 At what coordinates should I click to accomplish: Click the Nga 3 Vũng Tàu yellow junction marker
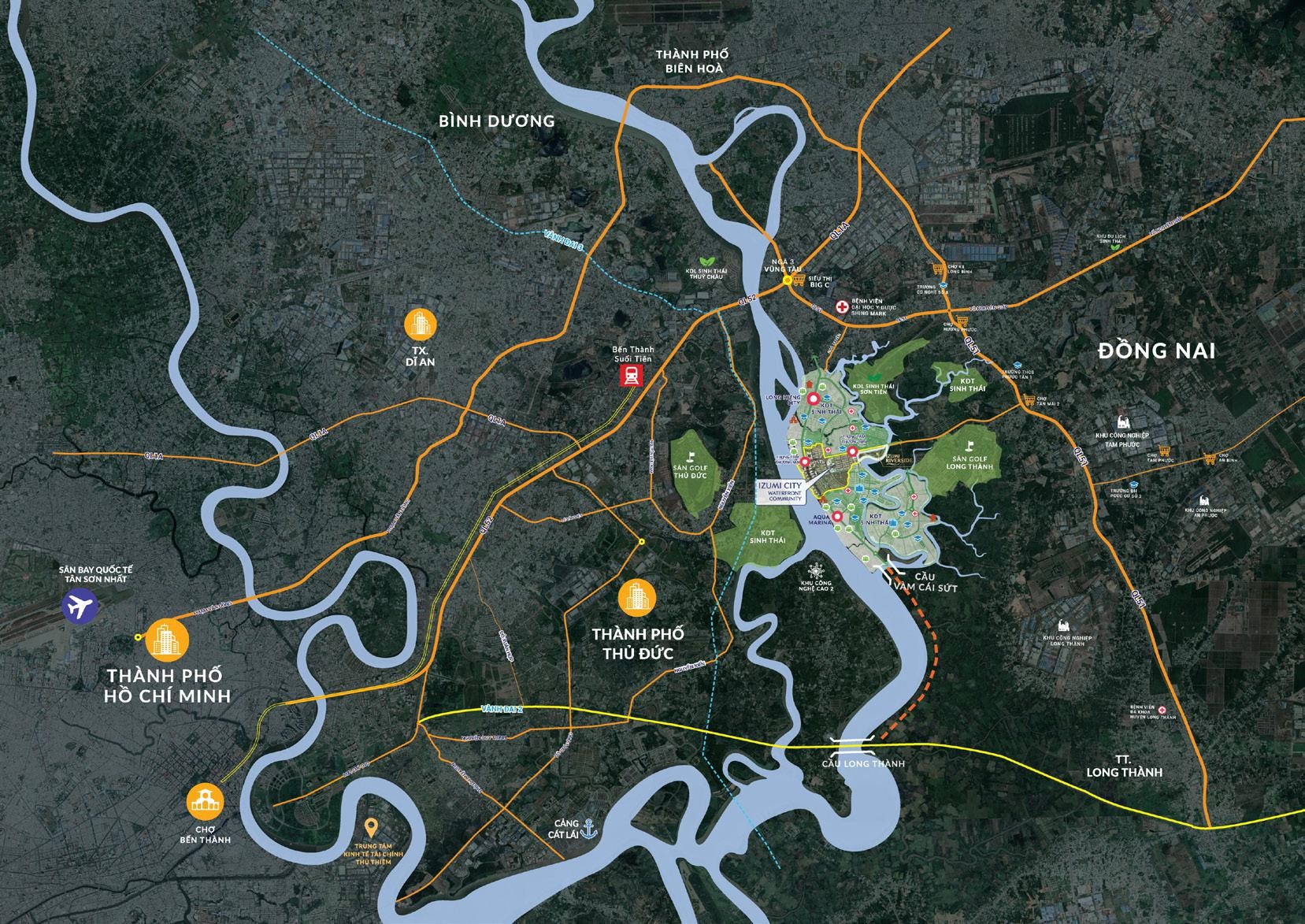point(786,280)
